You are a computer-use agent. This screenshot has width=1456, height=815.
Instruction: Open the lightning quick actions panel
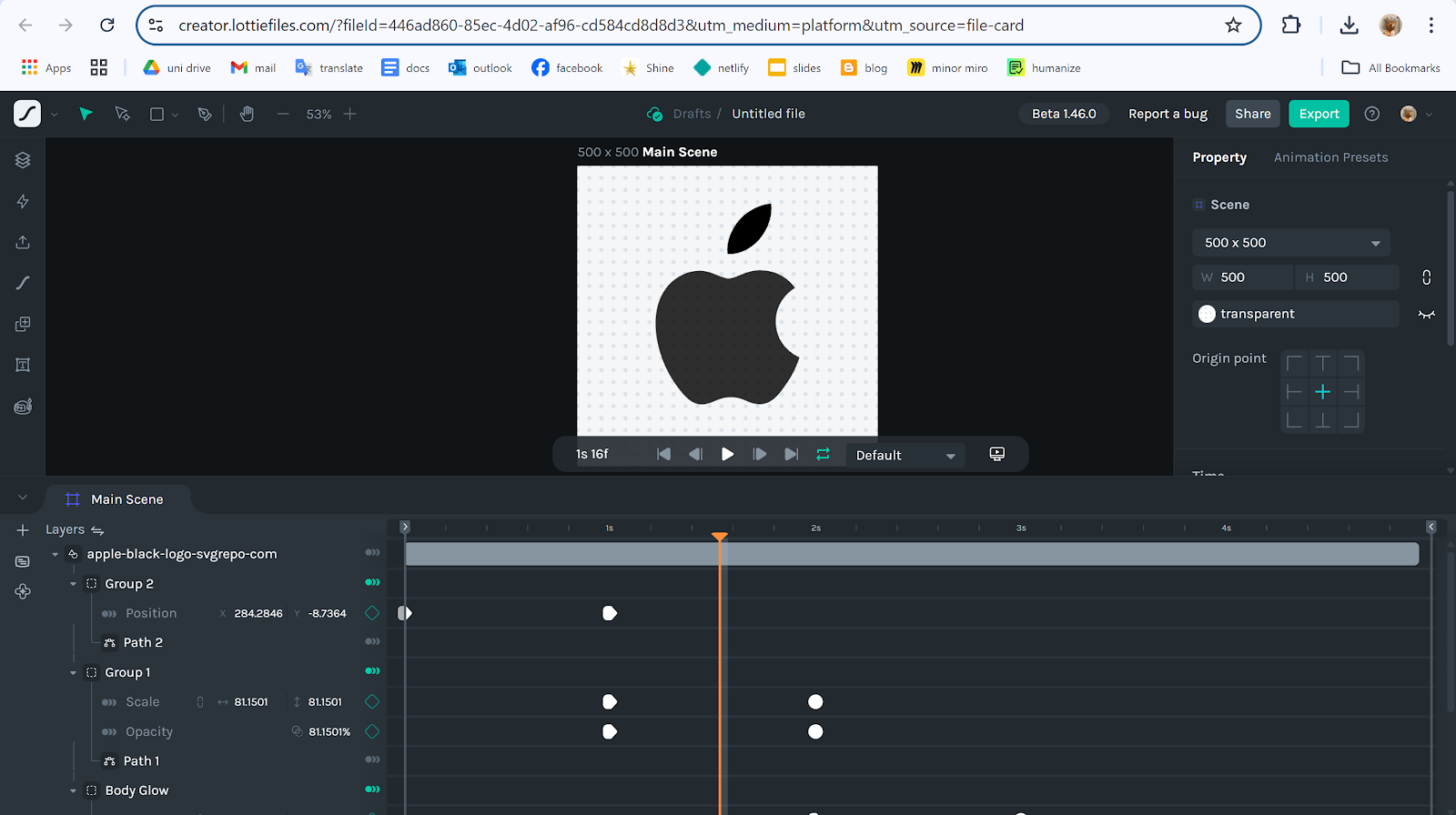(x=23, y=201)
